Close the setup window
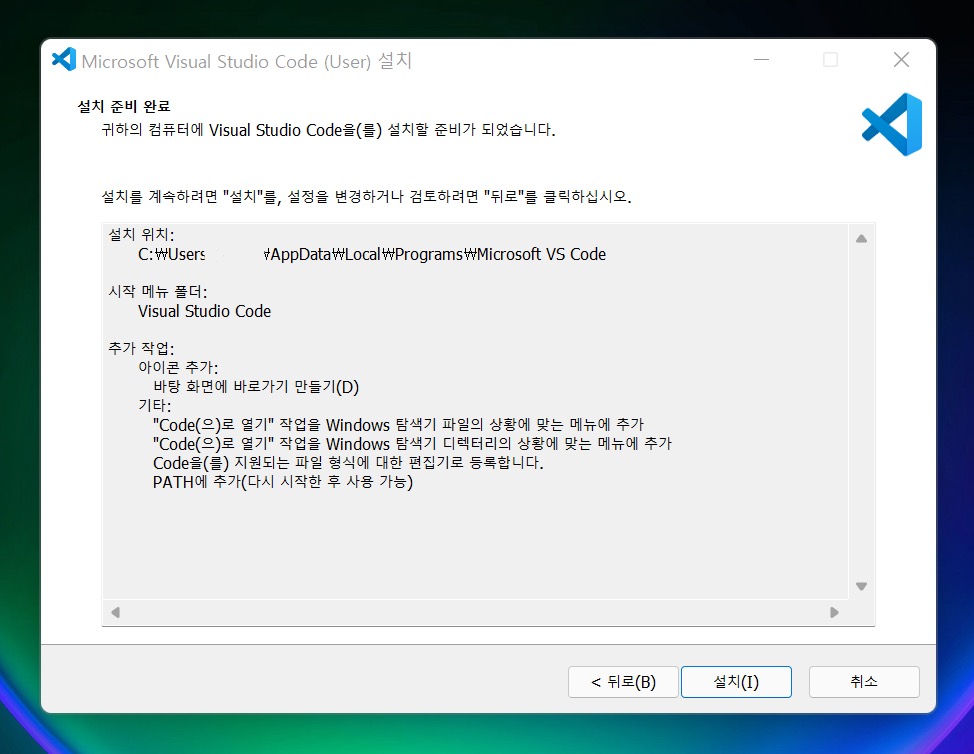 pos(901,60)
